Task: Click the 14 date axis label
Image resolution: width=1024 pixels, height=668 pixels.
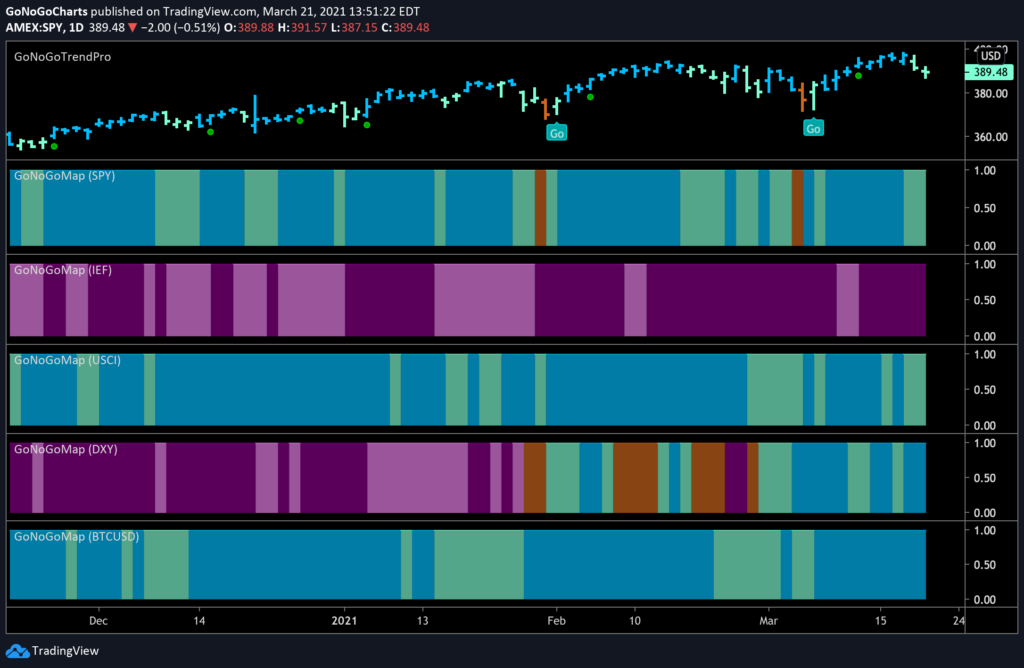Action: [x=199, y=620]
